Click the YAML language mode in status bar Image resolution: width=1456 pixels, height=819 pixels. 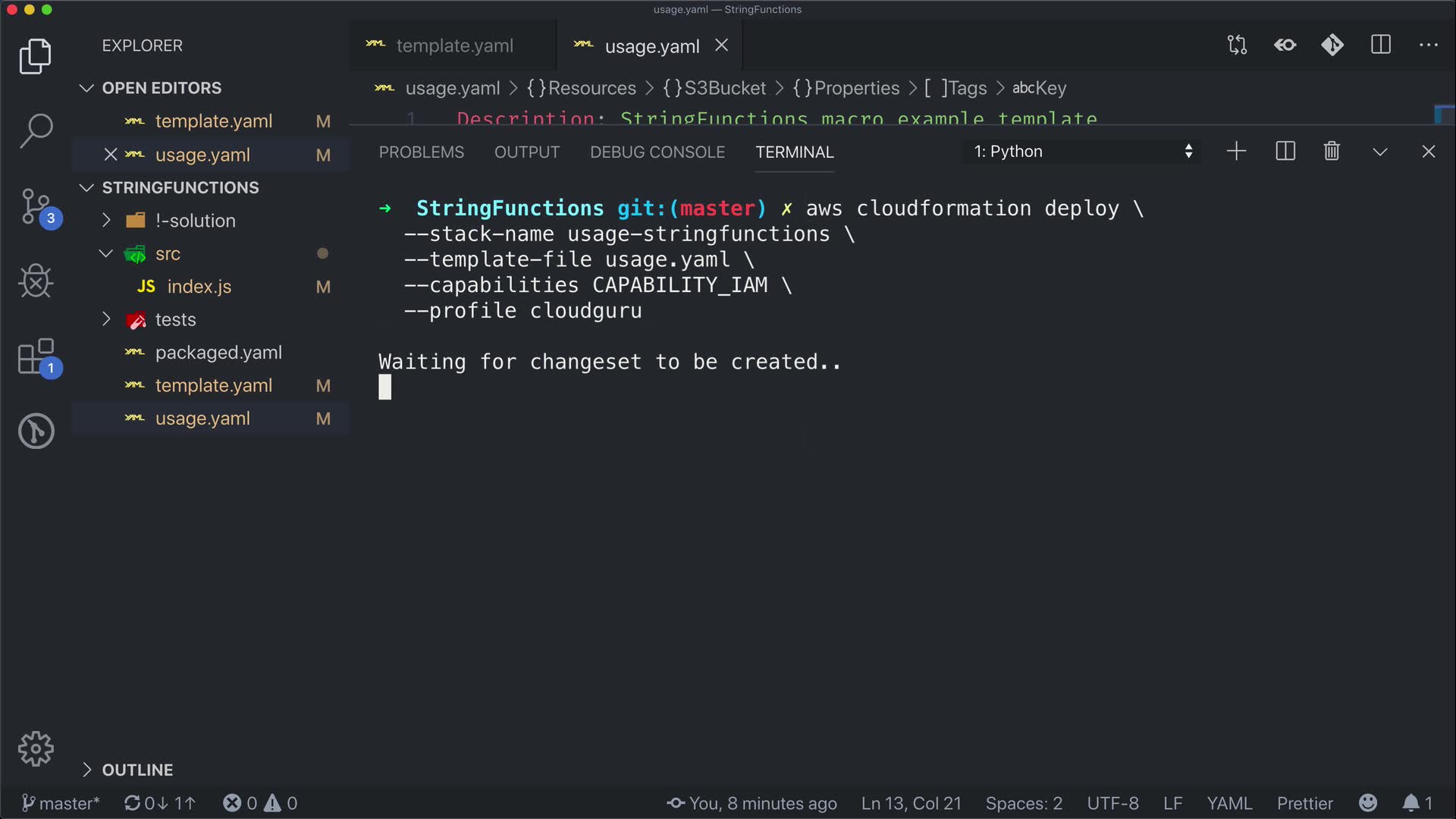point(1229,803)
